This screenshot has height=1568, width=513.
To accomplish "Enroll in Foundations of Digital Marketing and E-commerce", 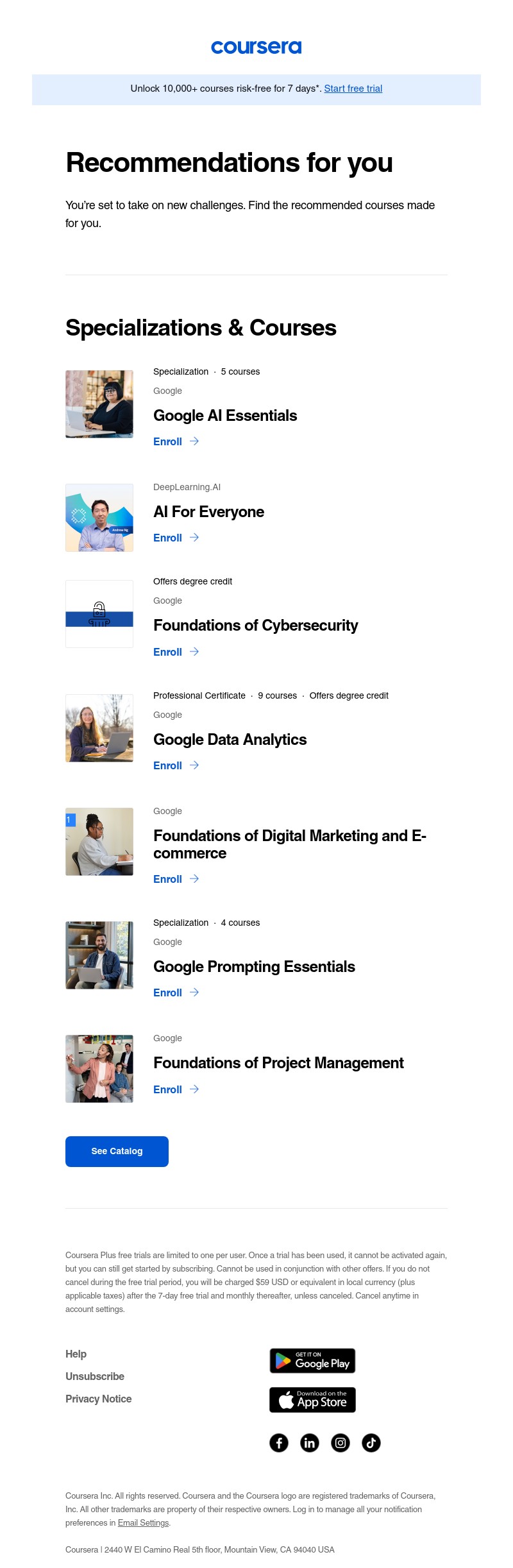I will [168, 879].
